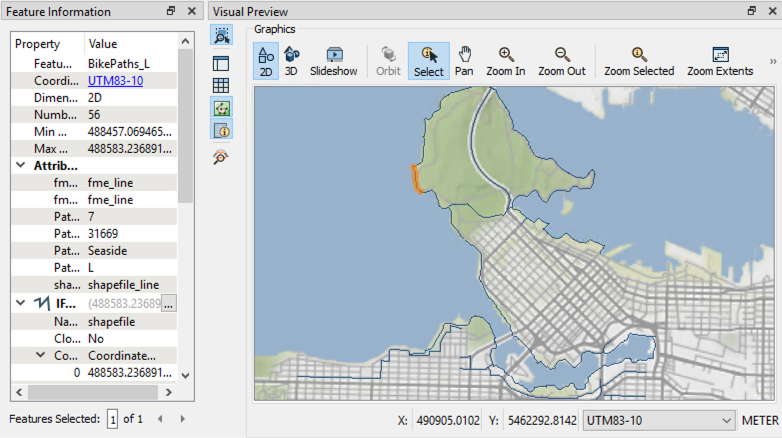Select the attribute row with value L
This screenshot has height=438, width=782.
94,268
